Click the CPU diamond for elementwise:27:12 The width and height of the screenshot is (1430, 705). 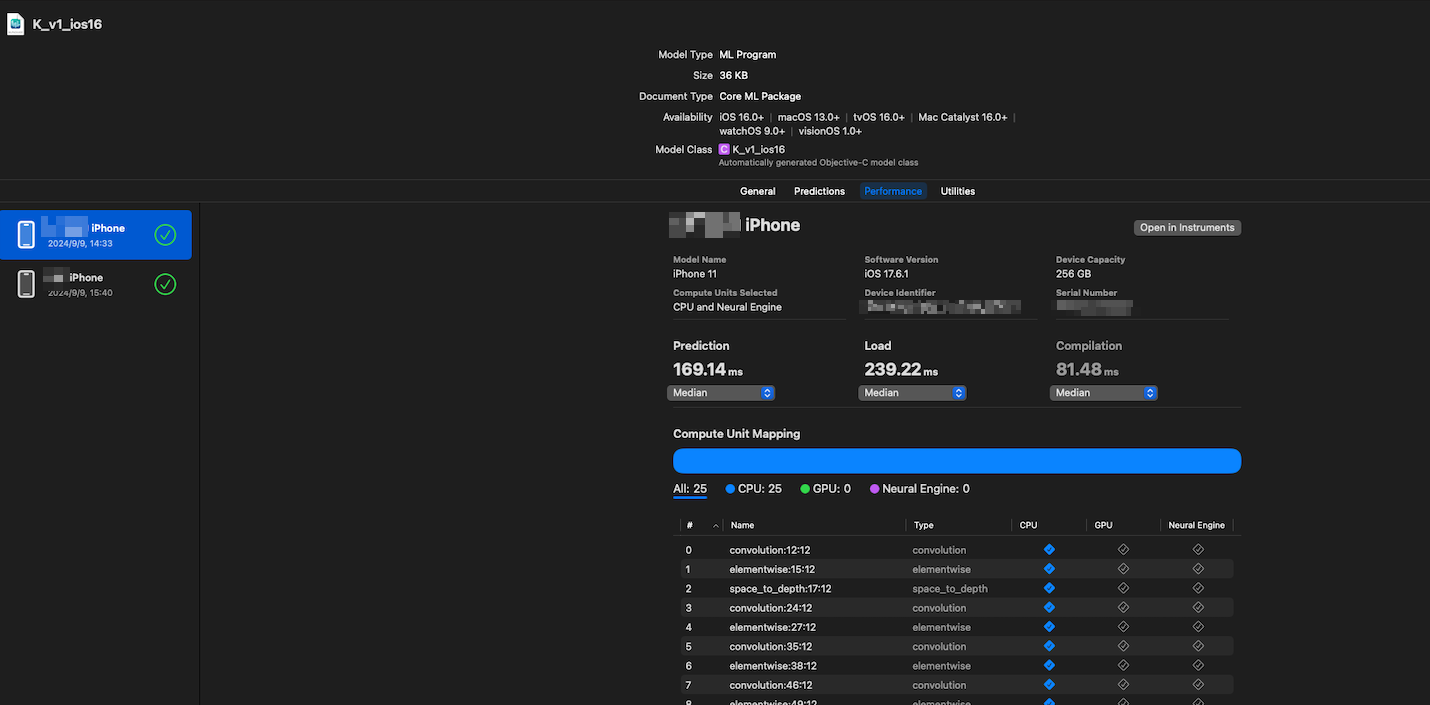(1049, 627)
